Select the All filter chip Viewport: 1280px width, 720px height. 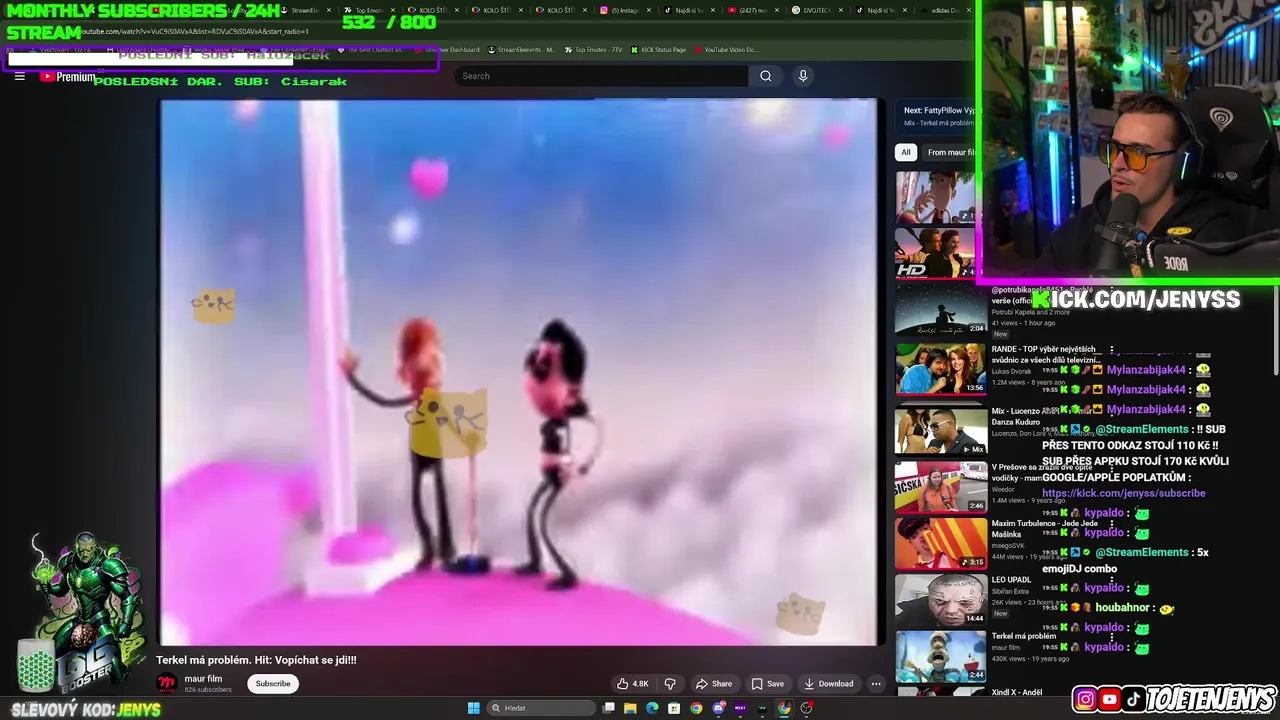click(906, 152)
